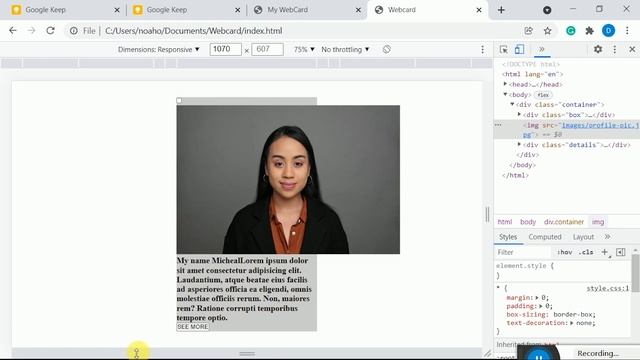Viewport: 640px width, 360px height.
Task: Click the small checkbox above photo
Action: pyautogui.click(x=179, y=100)
